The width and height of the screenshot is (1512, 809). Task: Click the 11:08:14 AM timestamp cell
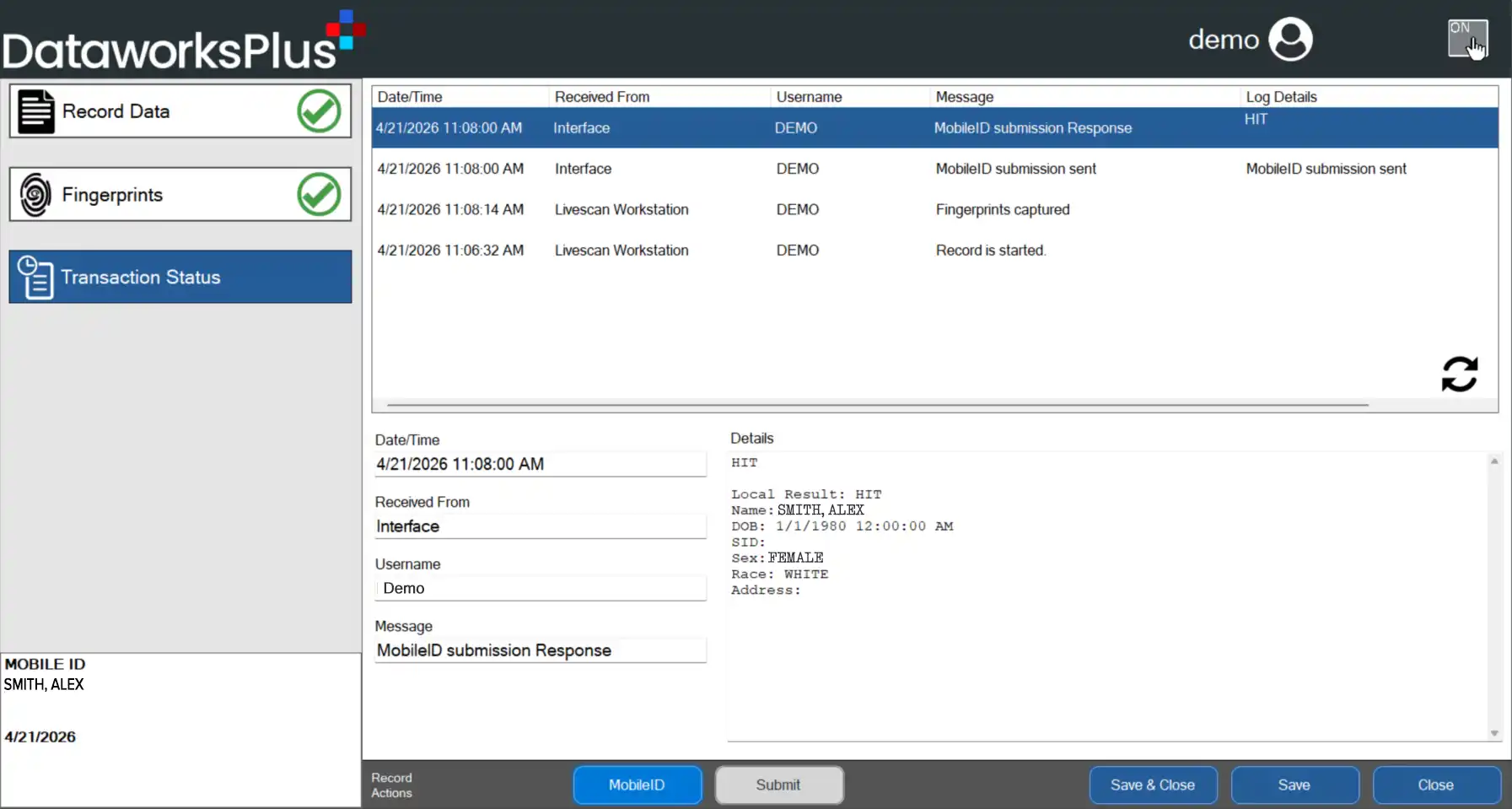(450, 209)
